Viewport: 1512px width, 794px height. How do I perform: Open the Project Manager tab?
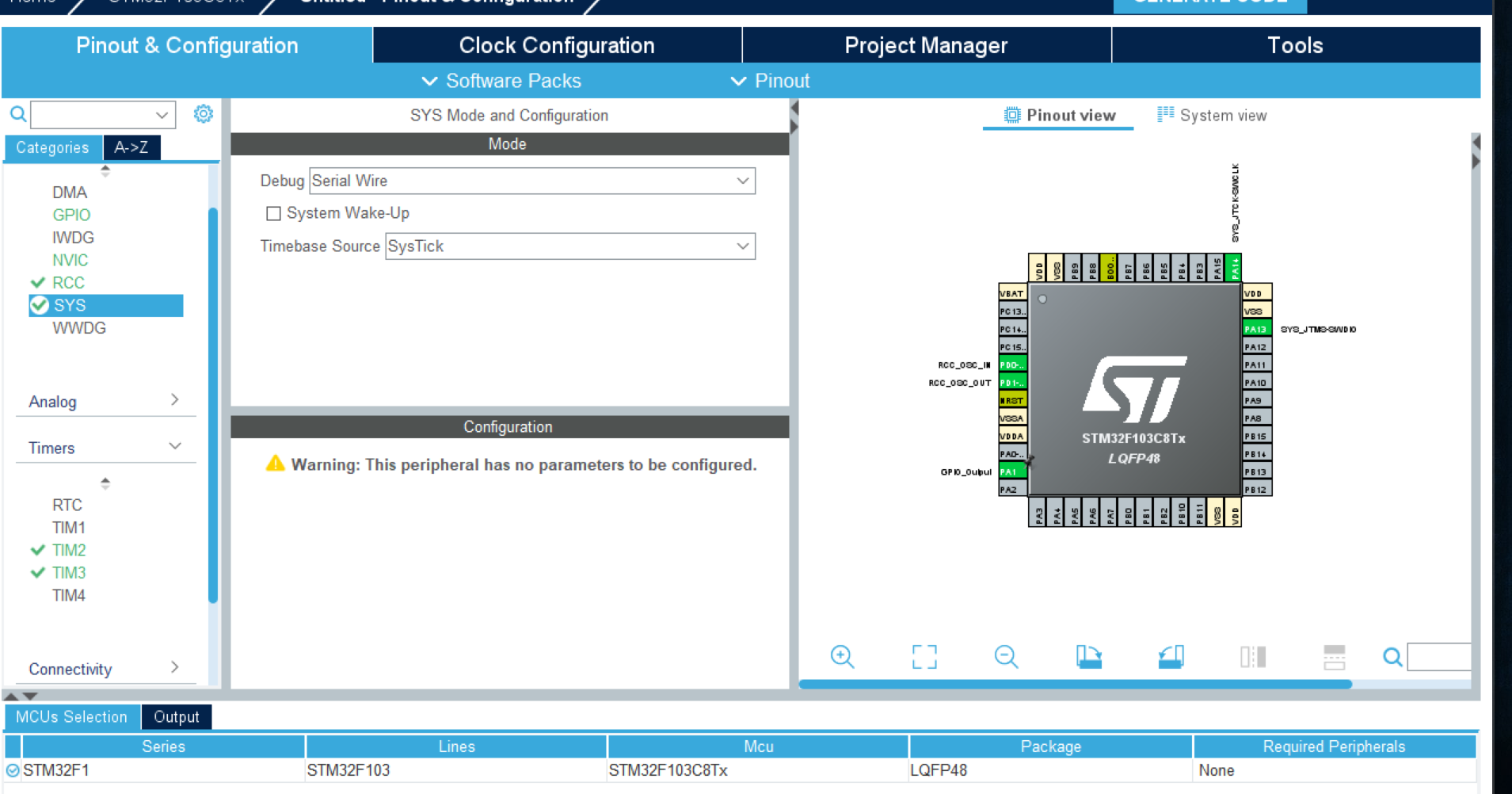pyautogui.click(x=926, y=45)
